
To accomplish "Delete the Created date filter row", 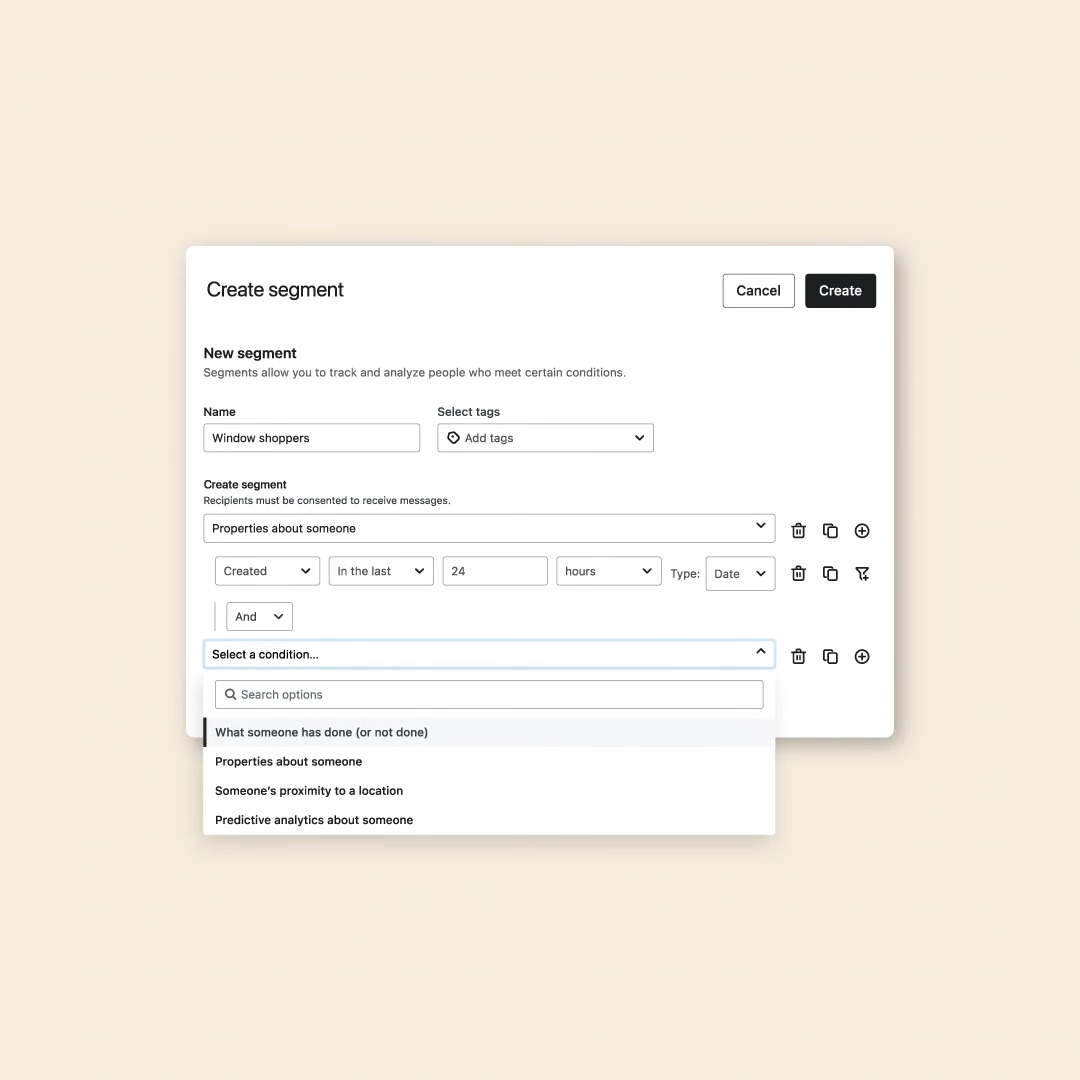I will [x=798, y=574].
